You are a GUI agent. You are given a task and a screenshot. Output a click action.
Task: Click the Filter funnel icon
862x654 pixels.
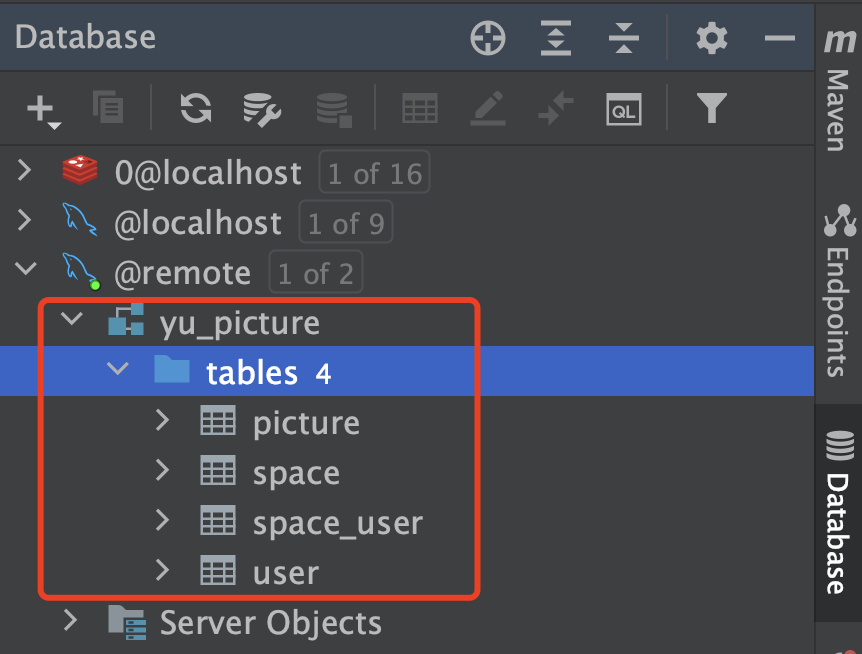tap(711, 107)
